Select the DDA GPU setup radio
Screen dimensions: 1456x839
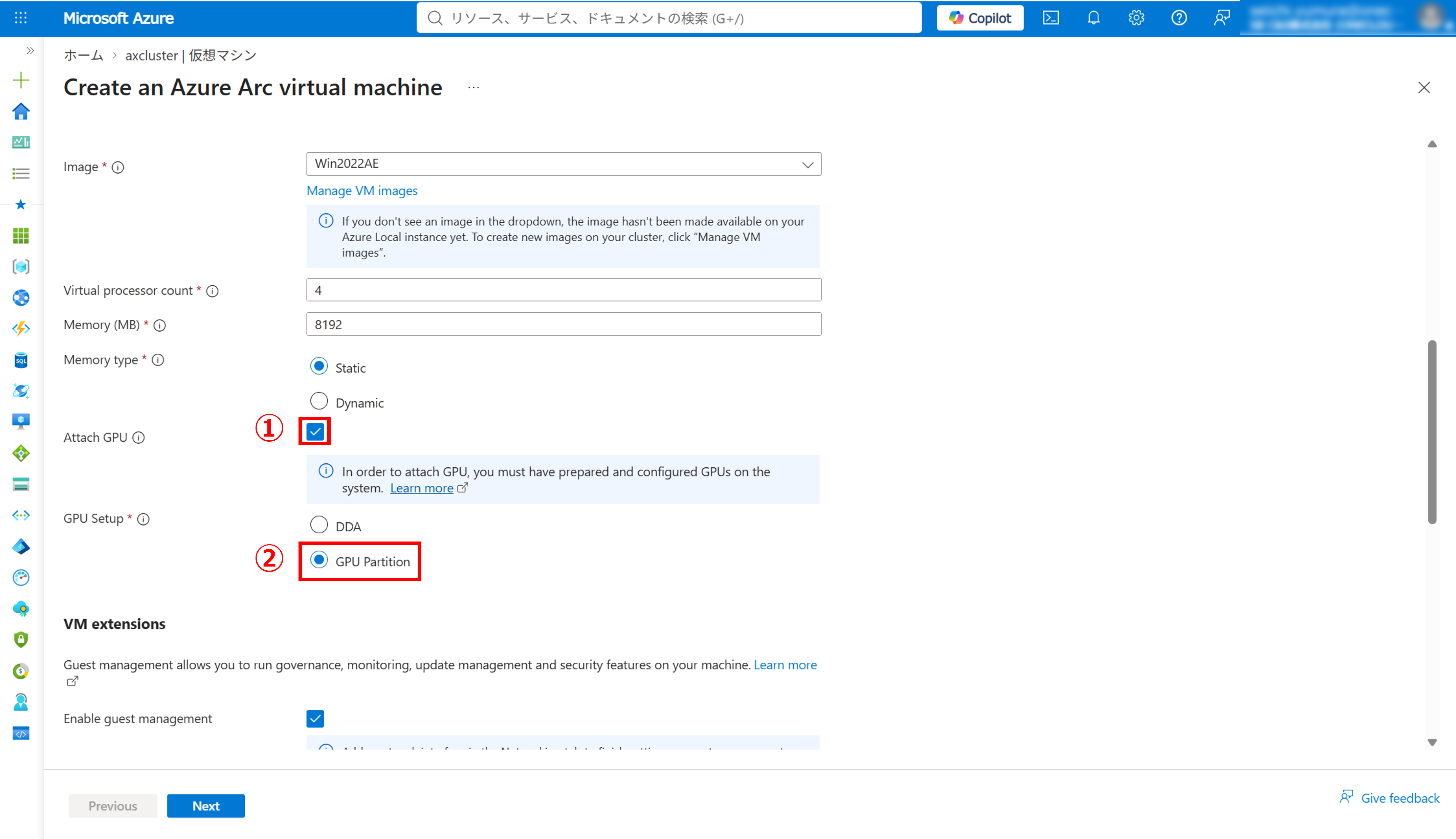pos(318,525)
